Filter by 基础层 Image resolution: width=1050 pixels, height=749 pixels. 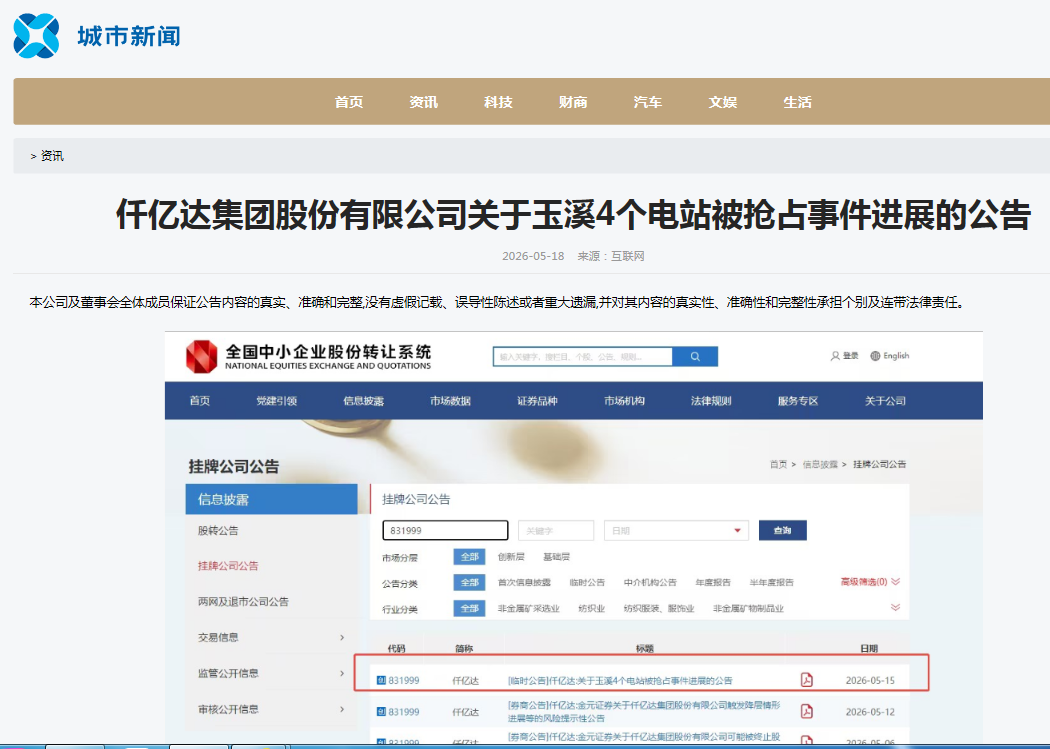pyautogui.click(x=556, y=557)
